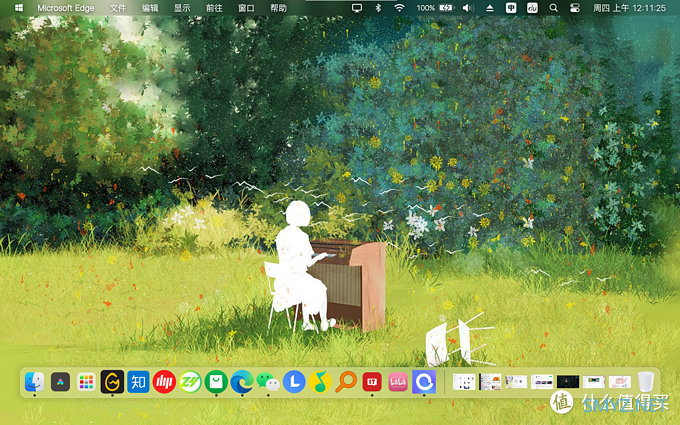
Task: Launch Zhihu 知 app from dock
Action: [138, 382]
